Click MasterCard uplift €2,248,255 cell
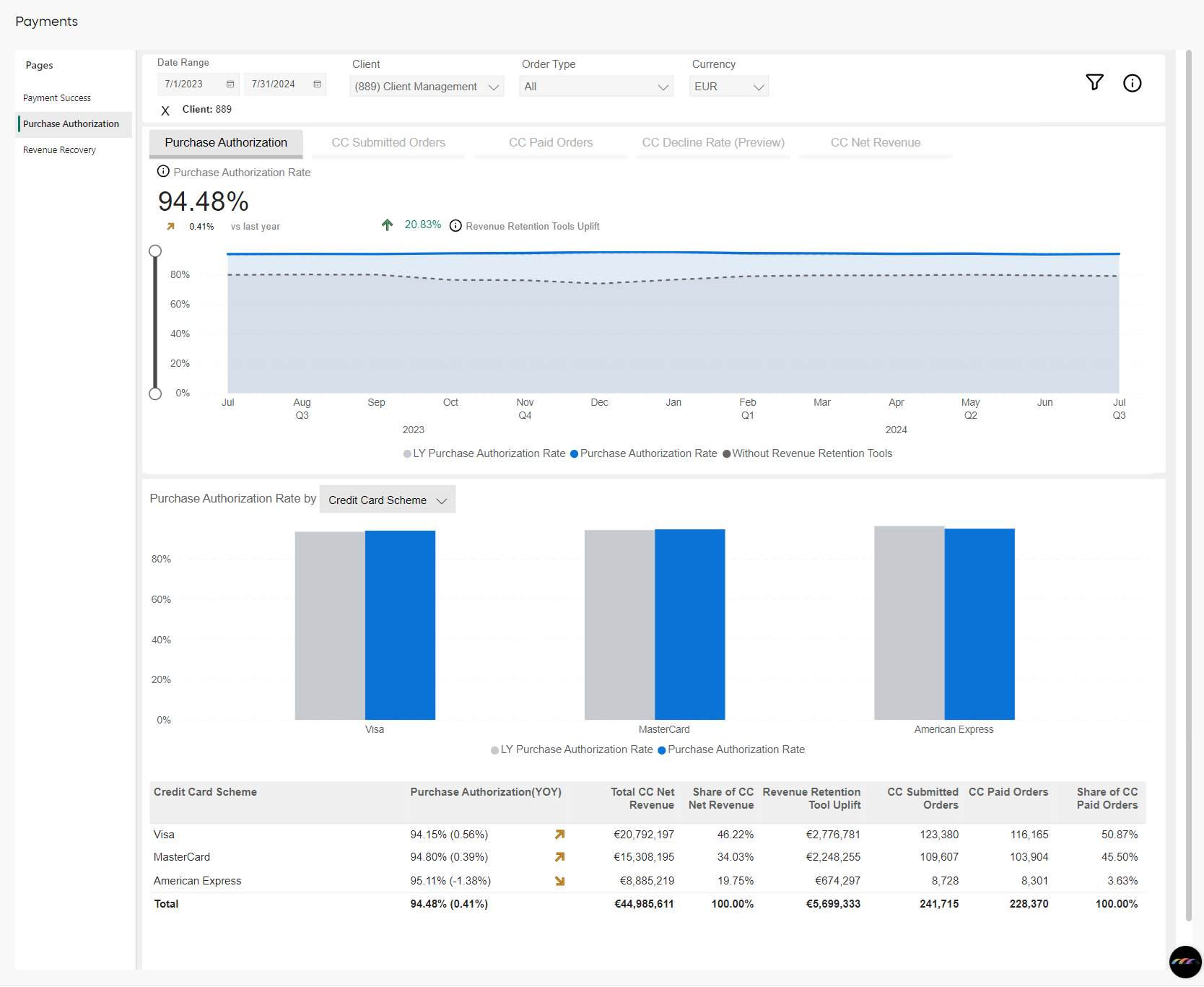Screen dimensions: 1204x987 click(833, 857)
